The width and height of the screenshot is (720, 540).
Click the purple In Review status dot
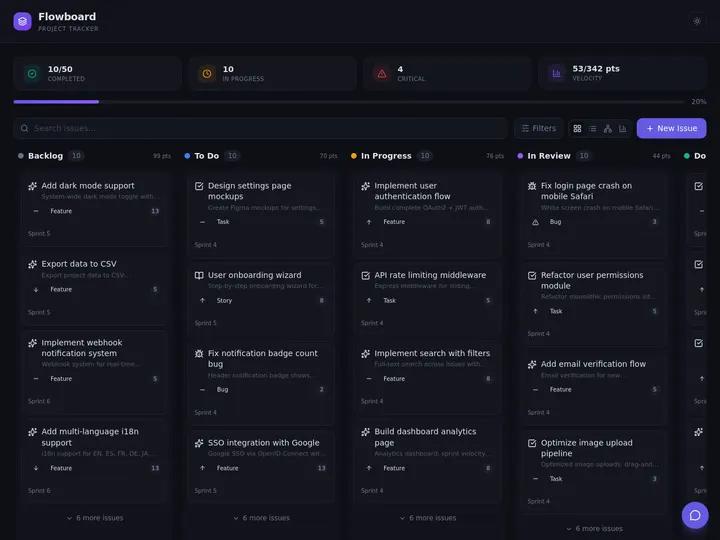(520, 156)
